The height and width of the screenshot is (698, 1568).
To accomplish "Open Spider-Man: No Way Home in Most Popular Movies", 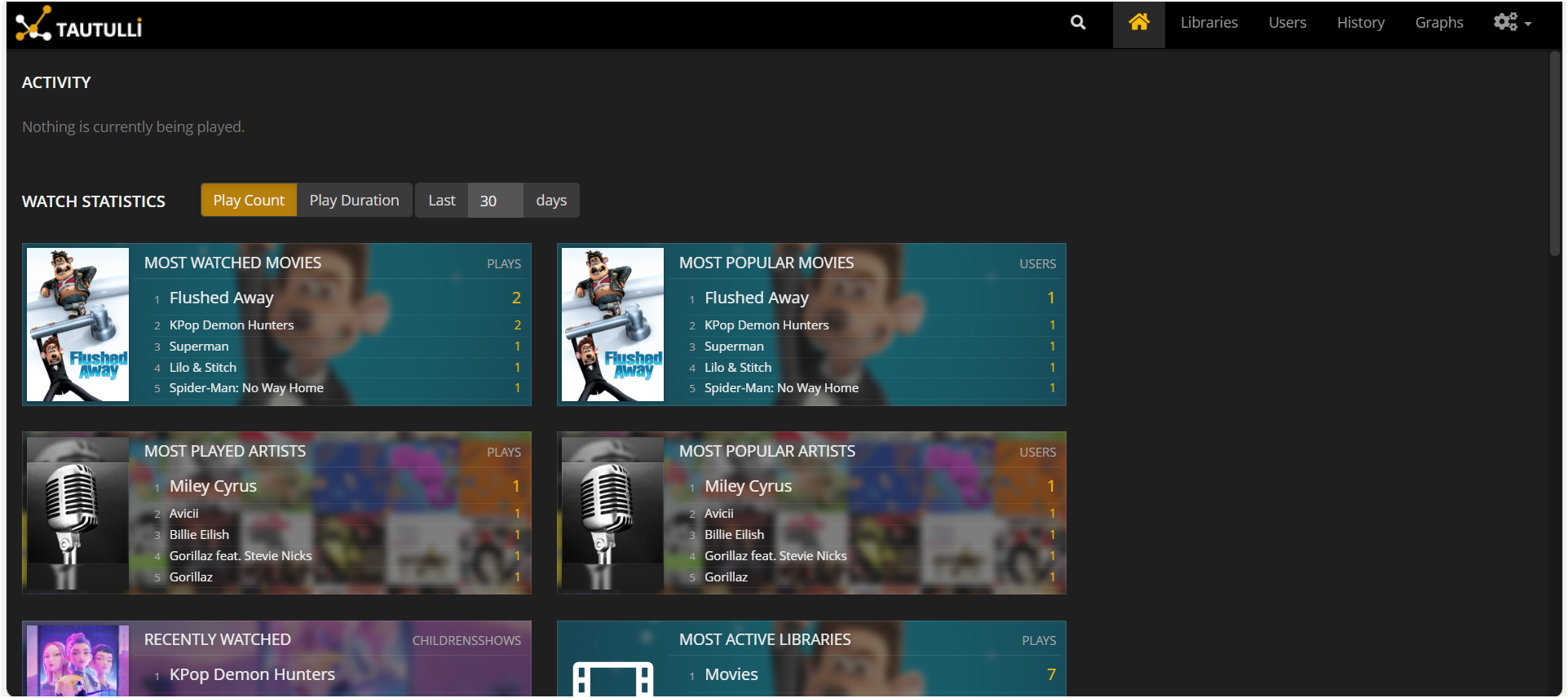I will pos(781,388).
